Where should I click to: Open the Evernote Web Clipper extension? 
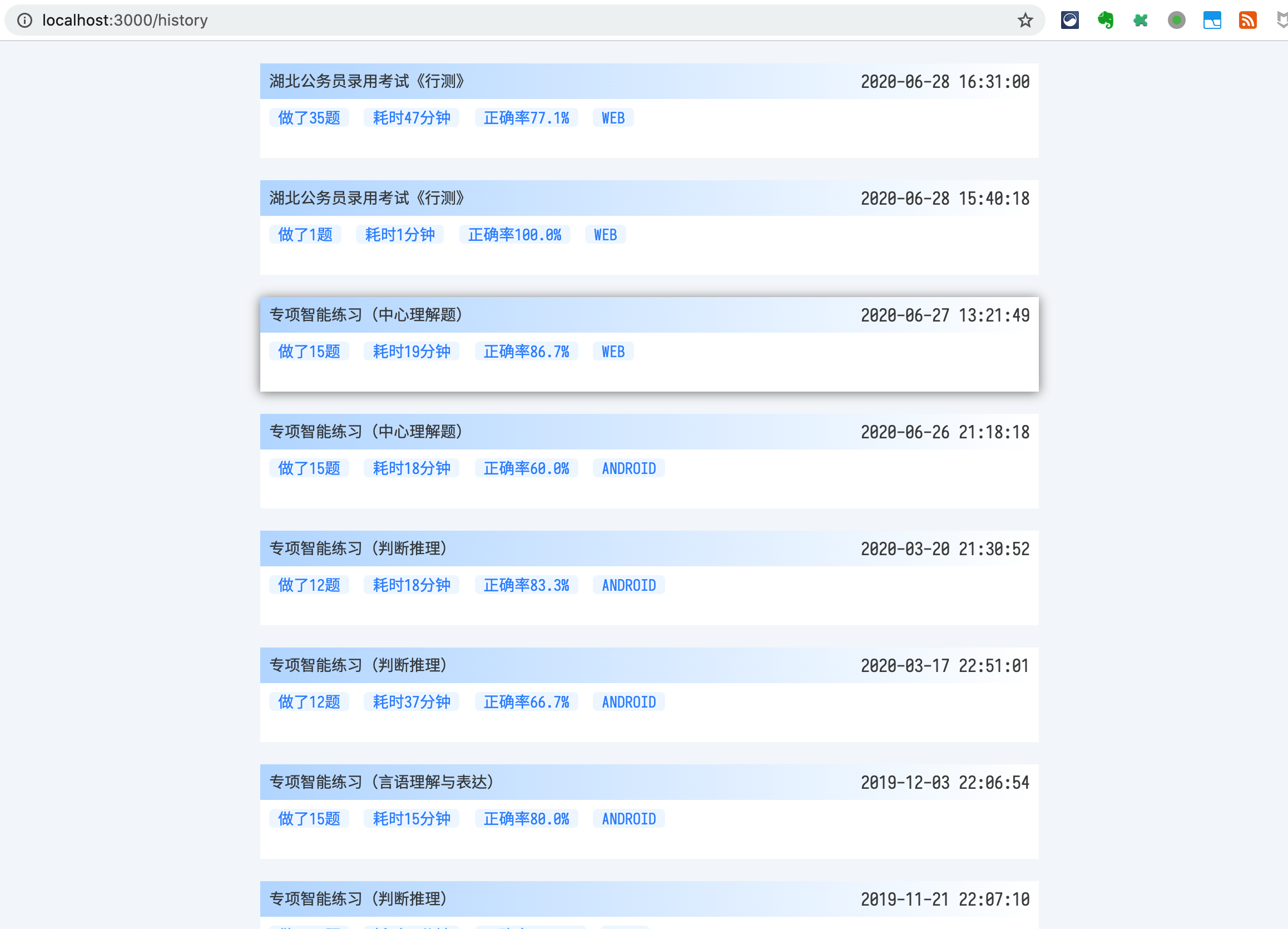(x=1105, y=20)
